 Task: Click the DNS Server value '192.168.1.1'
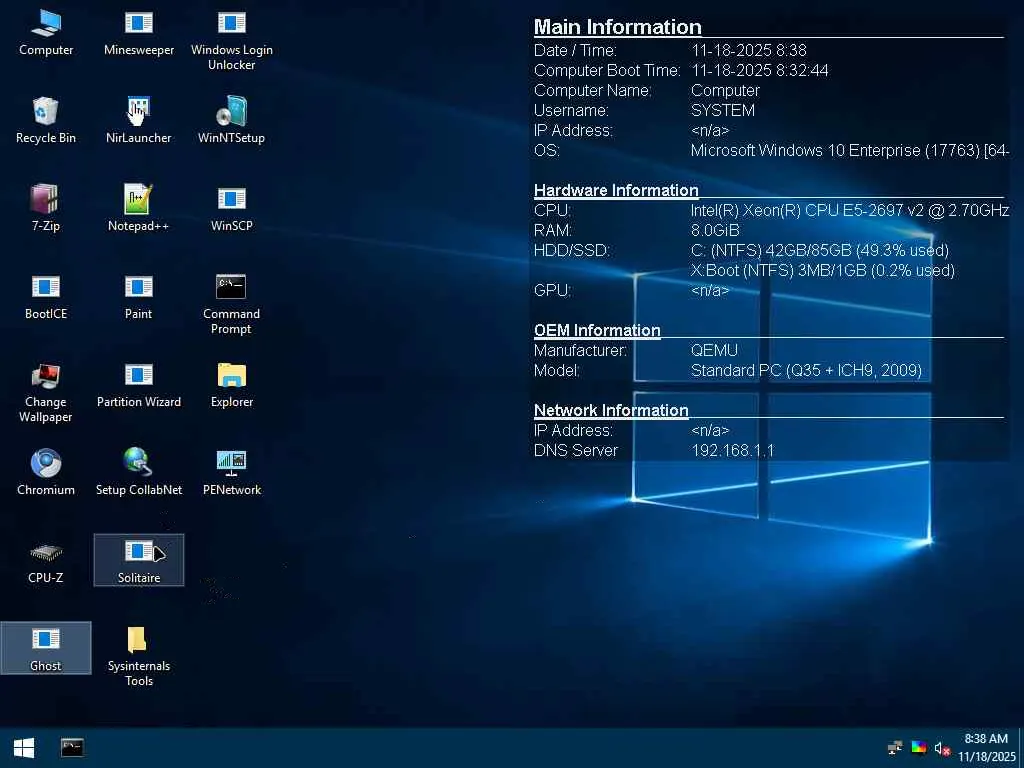[x=733, y=451]
